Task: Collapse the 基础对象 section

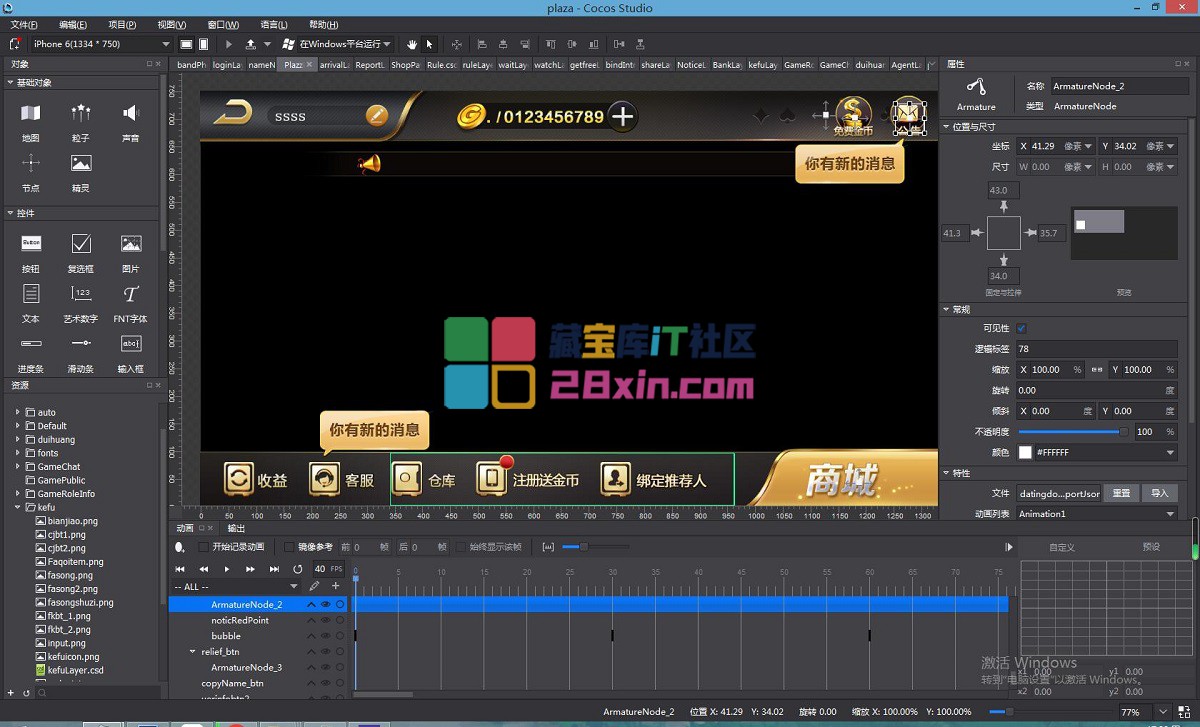Action: [10, 82]
